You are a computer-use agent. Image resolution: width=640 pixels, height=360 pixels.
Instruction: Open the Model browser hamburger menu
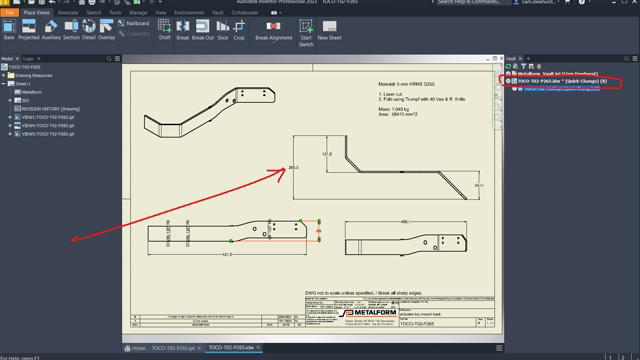[x=118, y=59]
